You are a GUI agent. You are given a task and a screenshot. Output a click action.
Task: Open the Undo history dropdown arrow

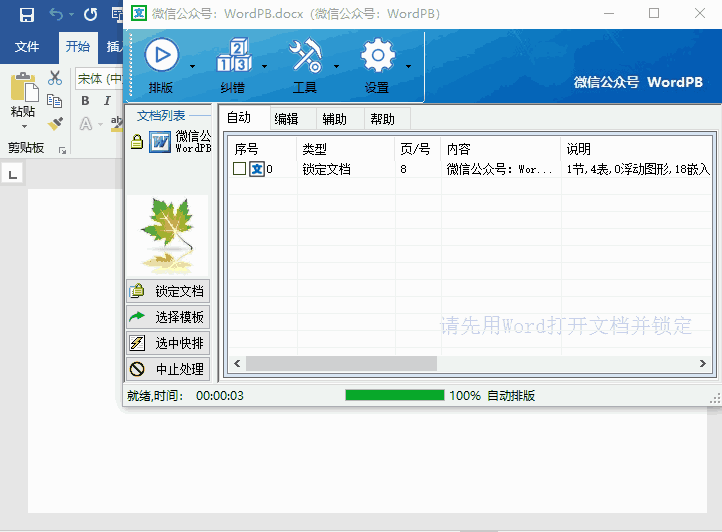71,15
